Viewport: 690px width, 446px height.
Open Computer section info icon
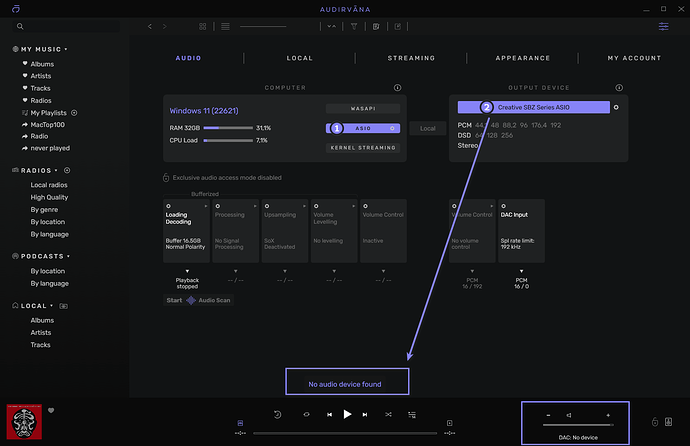pyautogui.click(x=397, y=88)
